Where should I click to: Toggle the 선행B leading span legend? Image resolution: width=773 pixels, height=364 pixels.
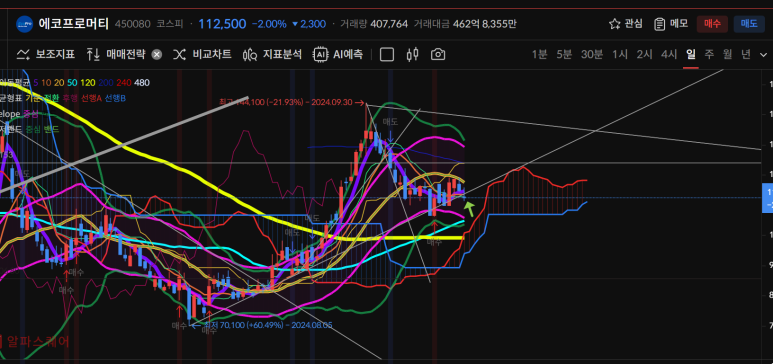(115, 99)
